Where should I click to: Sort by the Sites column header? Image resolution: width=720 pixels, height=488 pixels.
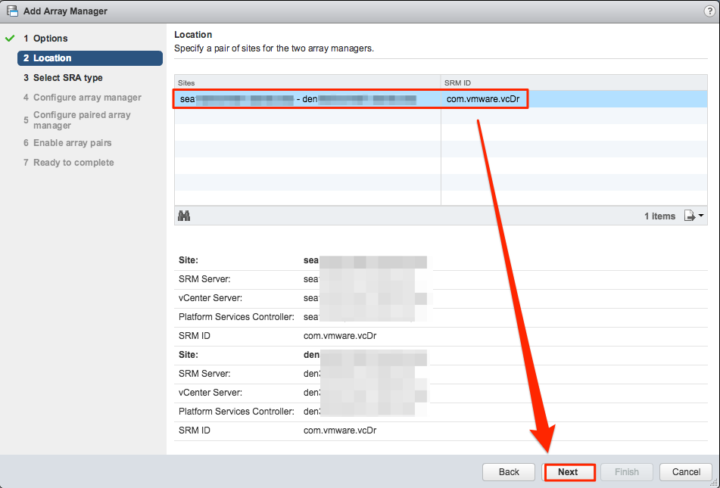[307, 82]
